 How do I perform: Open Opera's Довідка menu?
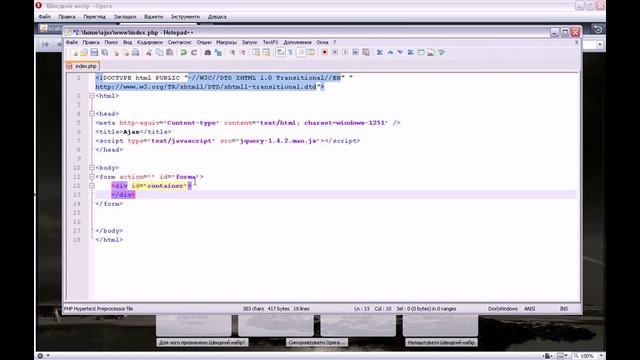click(217, 17)
